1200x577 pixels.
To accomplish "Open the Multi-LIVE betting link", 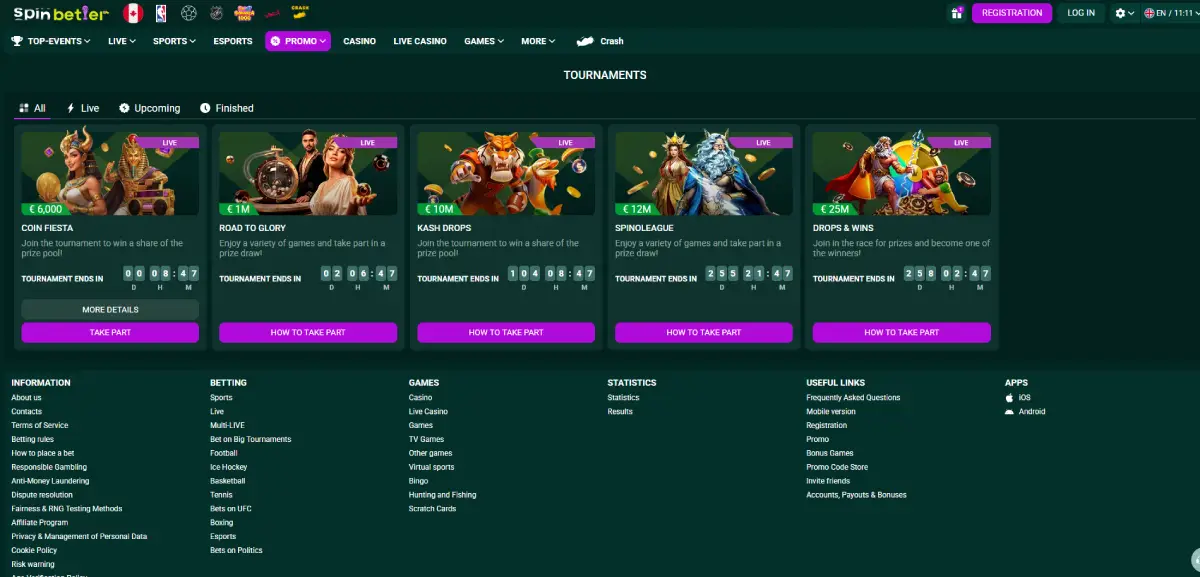I will (227, 426).
